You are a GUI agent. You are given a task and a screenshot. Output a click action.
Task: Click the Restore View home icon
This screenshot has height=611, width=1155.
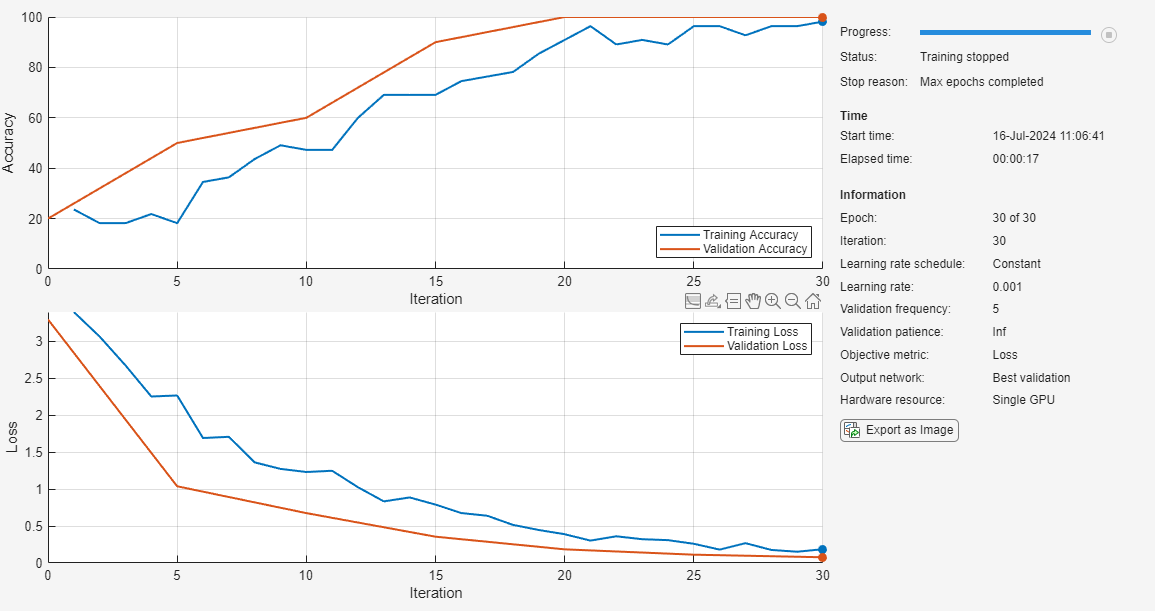tap(812, 300)
